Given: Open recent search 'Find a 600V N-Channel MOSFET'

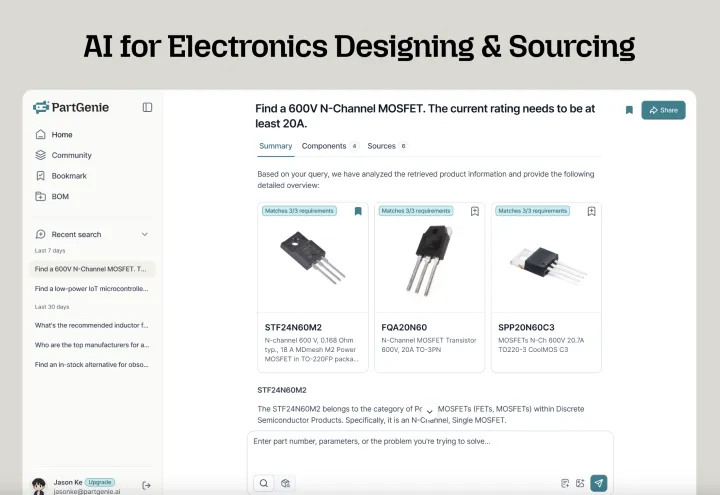Looking at the screenshot, I should 92,269.
